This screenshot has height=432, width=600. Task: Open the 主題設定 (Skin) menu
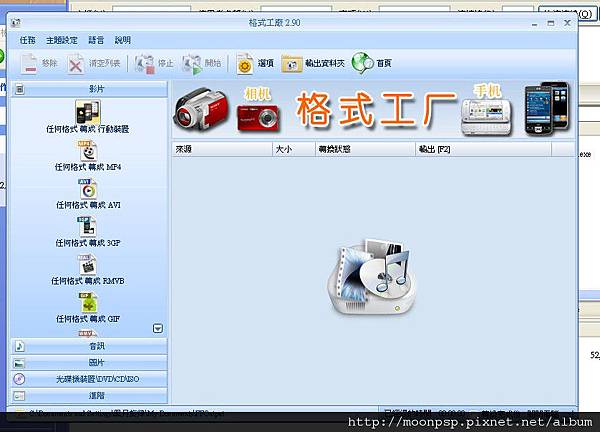pos(62,40)
